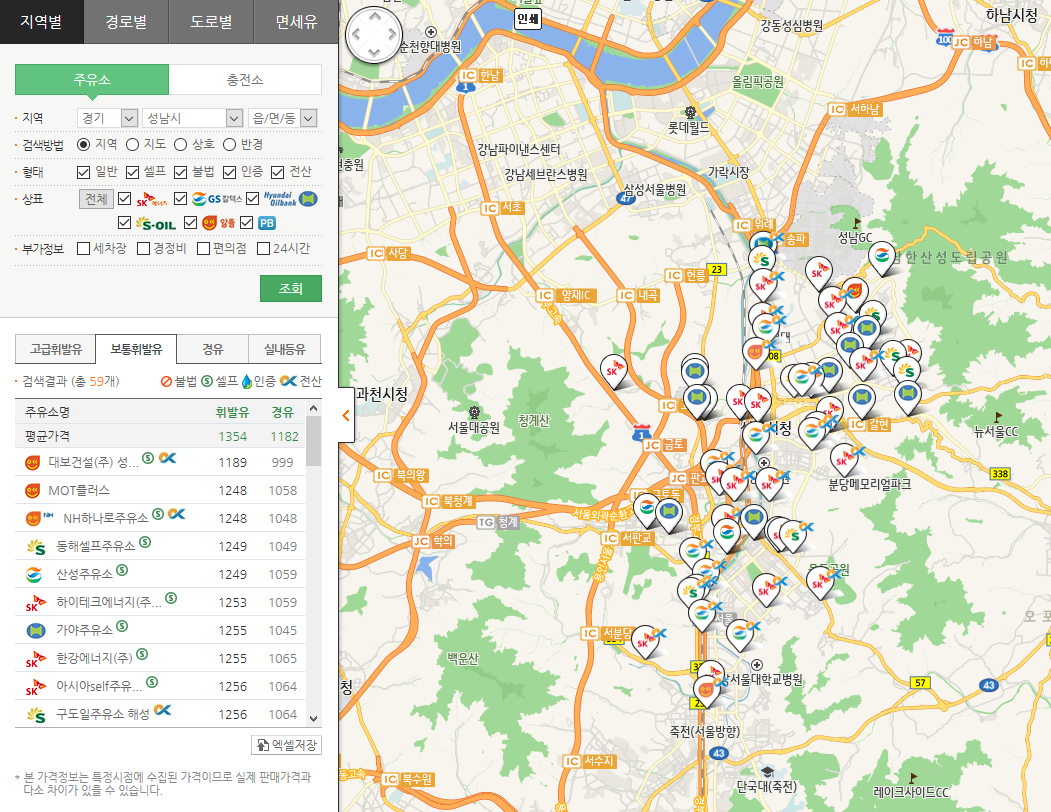Enable the 세차장 additional filter
1051x812 pixels.
[x=84, y=249]
